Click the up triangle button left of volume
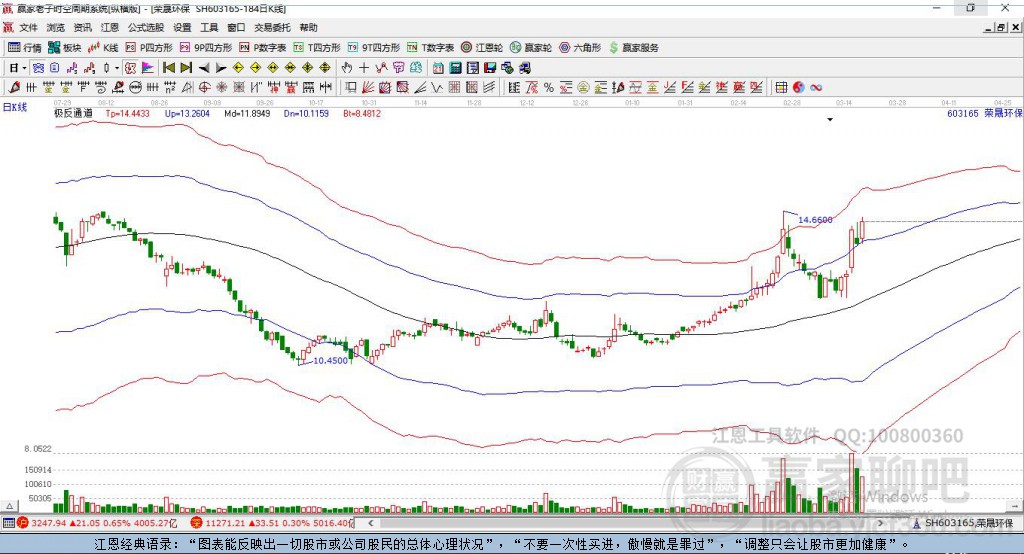The width and height of the screenshot is (1024, 554). click(10, 506)
